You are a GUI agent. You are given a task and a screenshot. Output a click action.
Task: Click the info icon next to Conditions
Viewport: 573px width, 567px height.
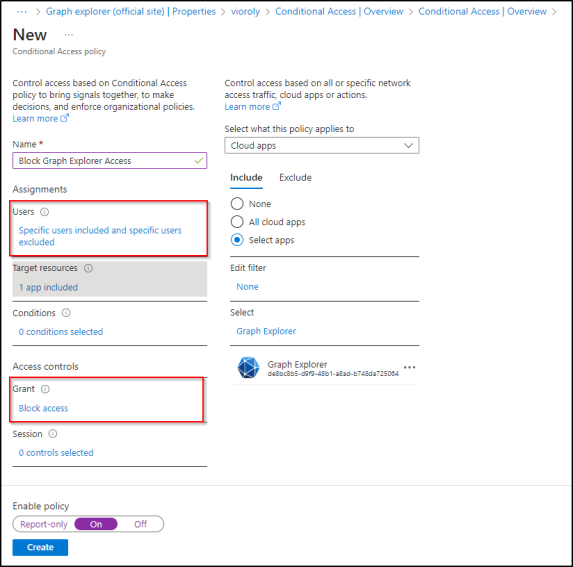66,313
